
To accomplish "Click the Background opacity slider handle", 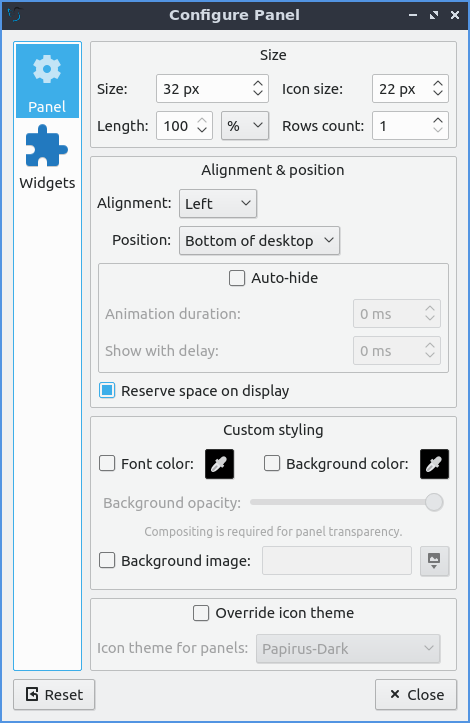I will (434, 502).
